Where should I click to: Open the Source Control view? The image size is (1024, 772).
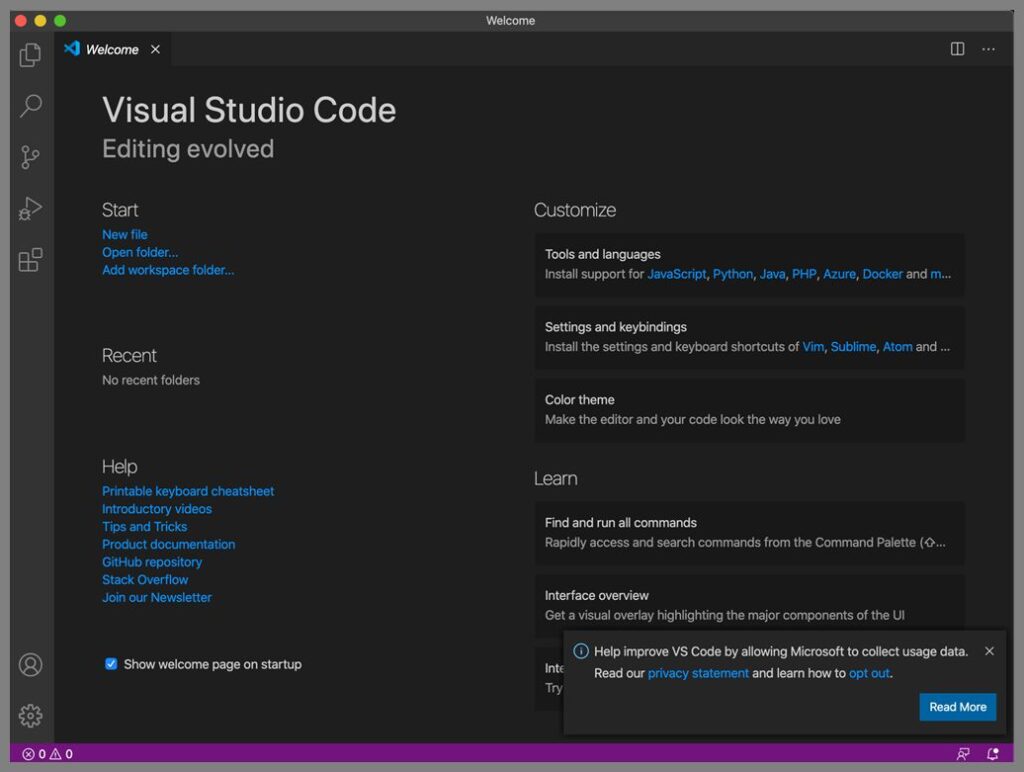coord(30,157)
